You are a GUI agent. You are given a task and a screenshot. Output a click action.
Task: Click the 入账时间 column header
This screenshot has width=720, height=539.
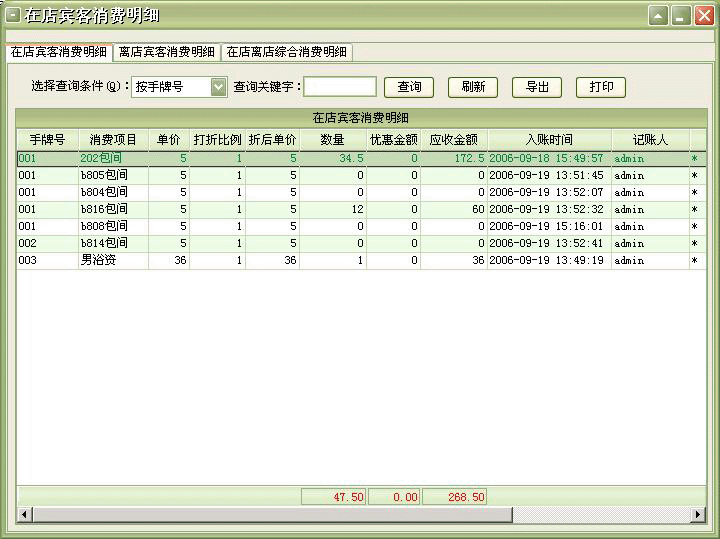click(549, 140)
